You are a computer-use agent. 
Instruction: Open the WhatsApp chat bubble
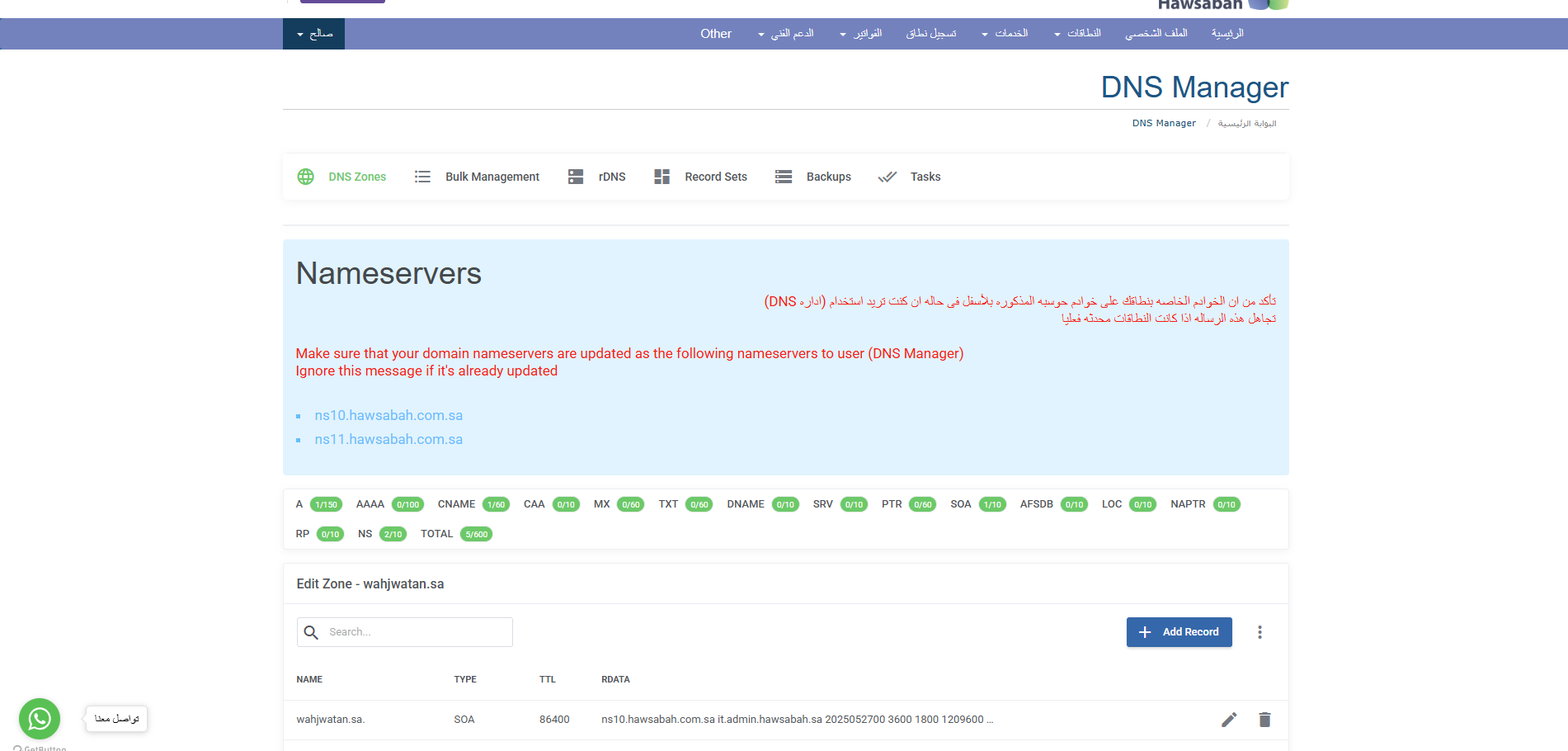pyautogui.click(x=39, y=718)
